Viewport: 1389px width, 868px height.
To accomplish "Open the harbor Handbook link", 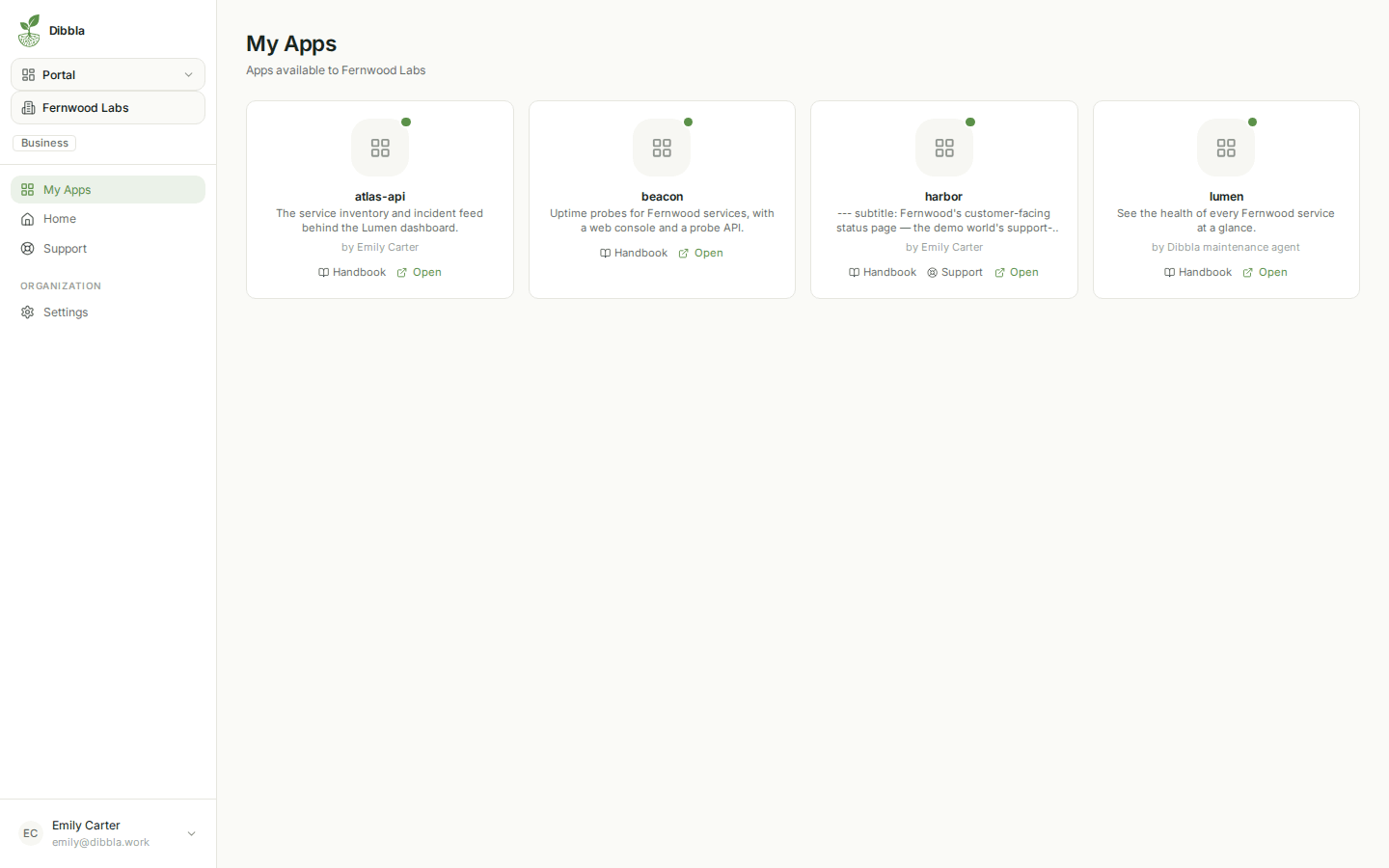I will 883,273.
